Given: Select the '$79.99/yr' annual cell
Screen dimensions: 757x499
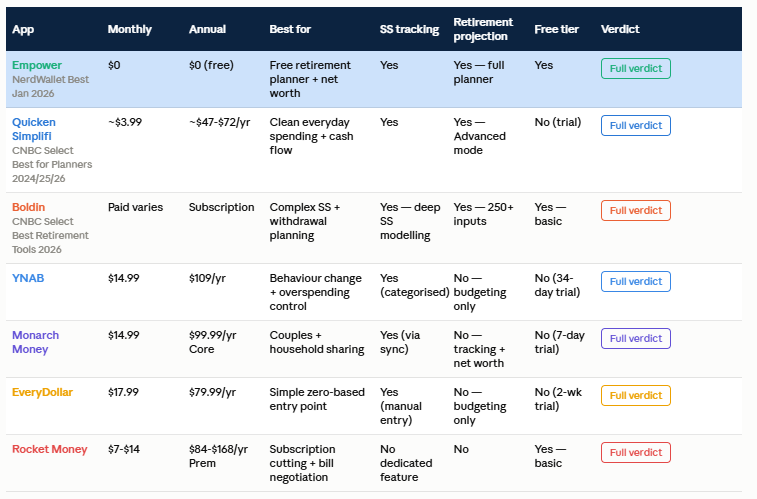Looking at the screenshot, I should tap(212, 392).
